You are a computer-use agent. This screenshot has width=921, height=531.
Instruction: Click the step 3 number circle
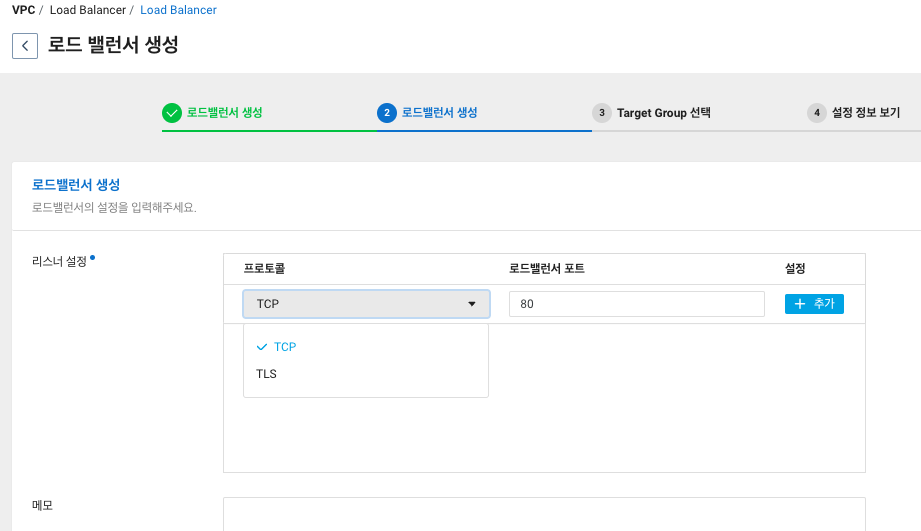pos(601,113)
